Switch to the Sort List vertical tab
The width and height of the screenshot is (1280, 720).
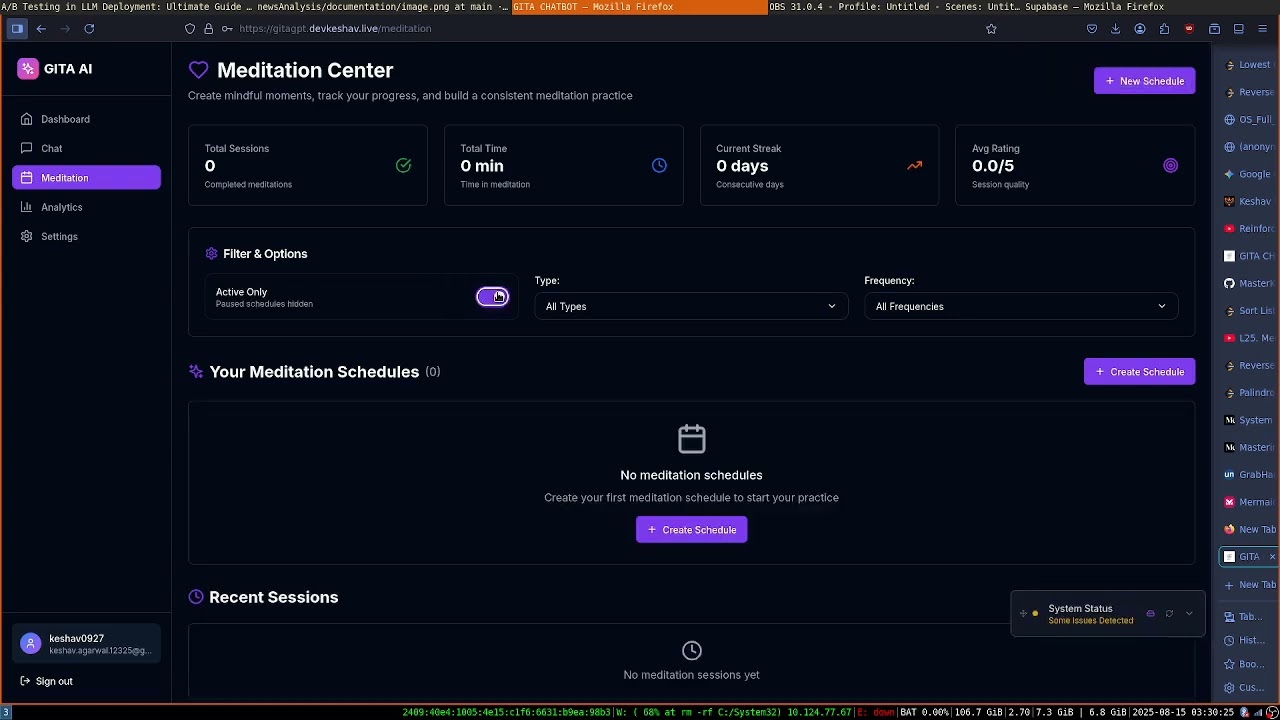click(1249, 311)
